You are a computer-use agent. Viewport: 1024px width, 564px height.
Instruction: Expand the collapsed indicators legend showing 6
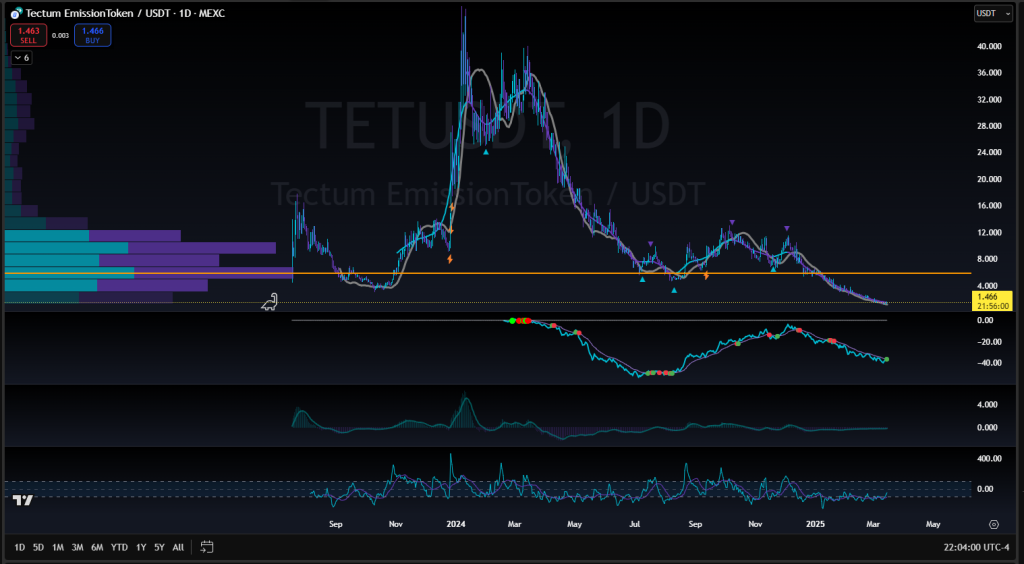(22, 58)
